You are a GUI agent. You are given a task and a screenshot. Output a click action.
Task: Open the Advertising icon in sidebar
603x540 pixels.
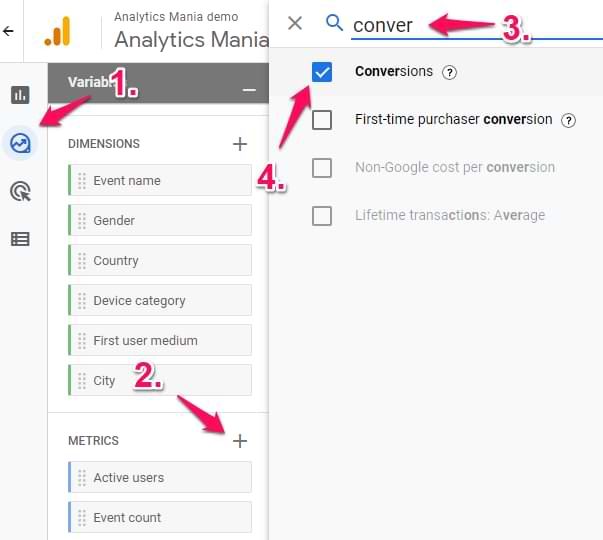pos(20,191)
